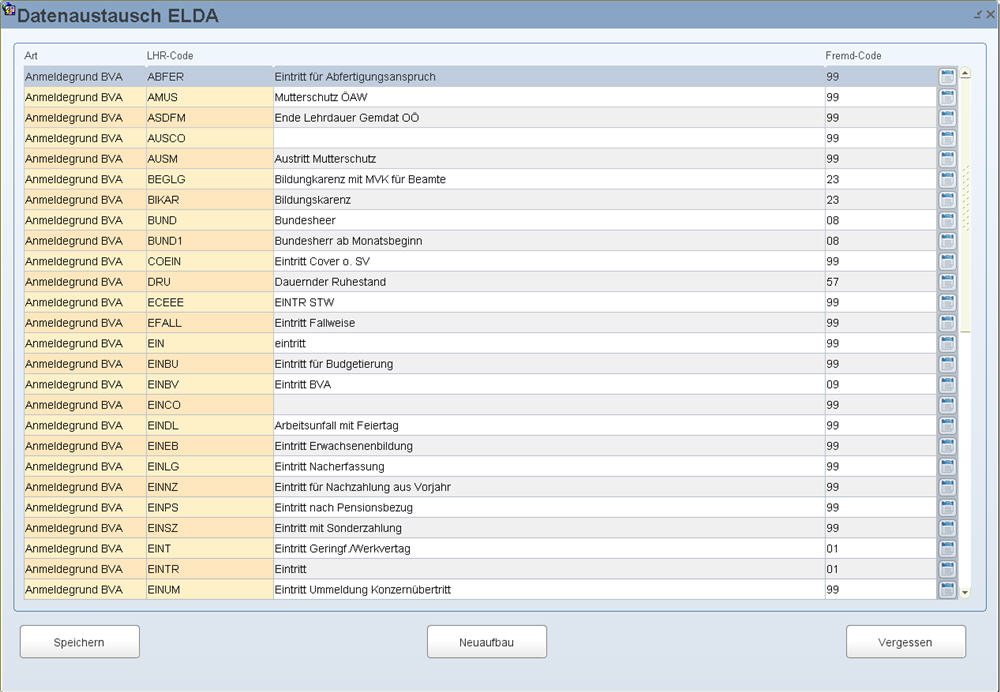Open the detail icon in the EIN row
This screenshot has height=692, width=1000.
pyautogui.click(x=947, y=343)
